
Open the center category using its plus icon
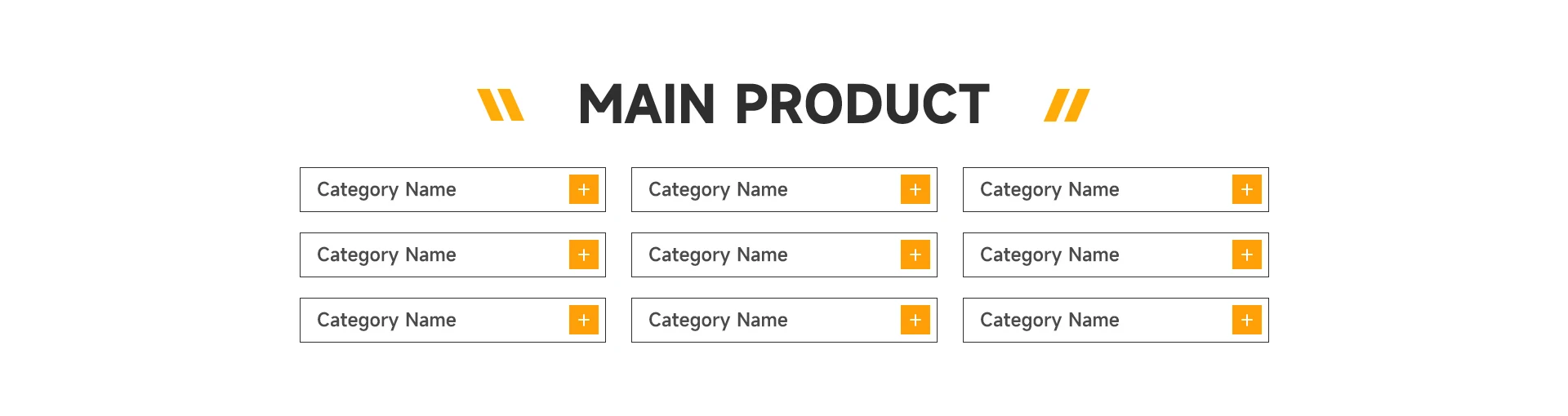tap(915, 254)
